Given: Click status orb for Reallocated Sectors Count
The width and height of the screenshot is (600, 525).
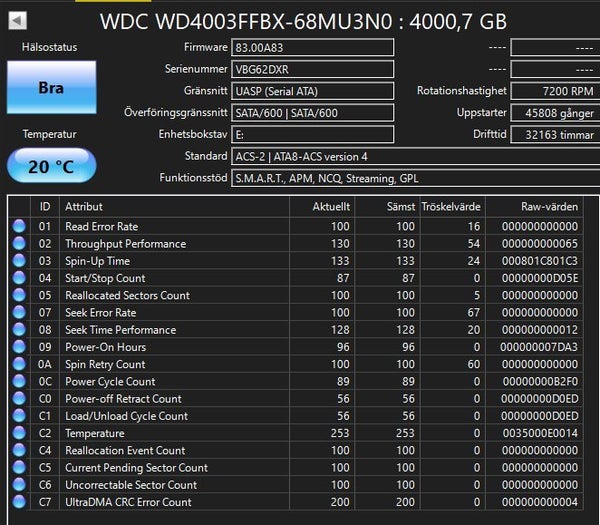Looking at the screenshot, I should (19, 295).
